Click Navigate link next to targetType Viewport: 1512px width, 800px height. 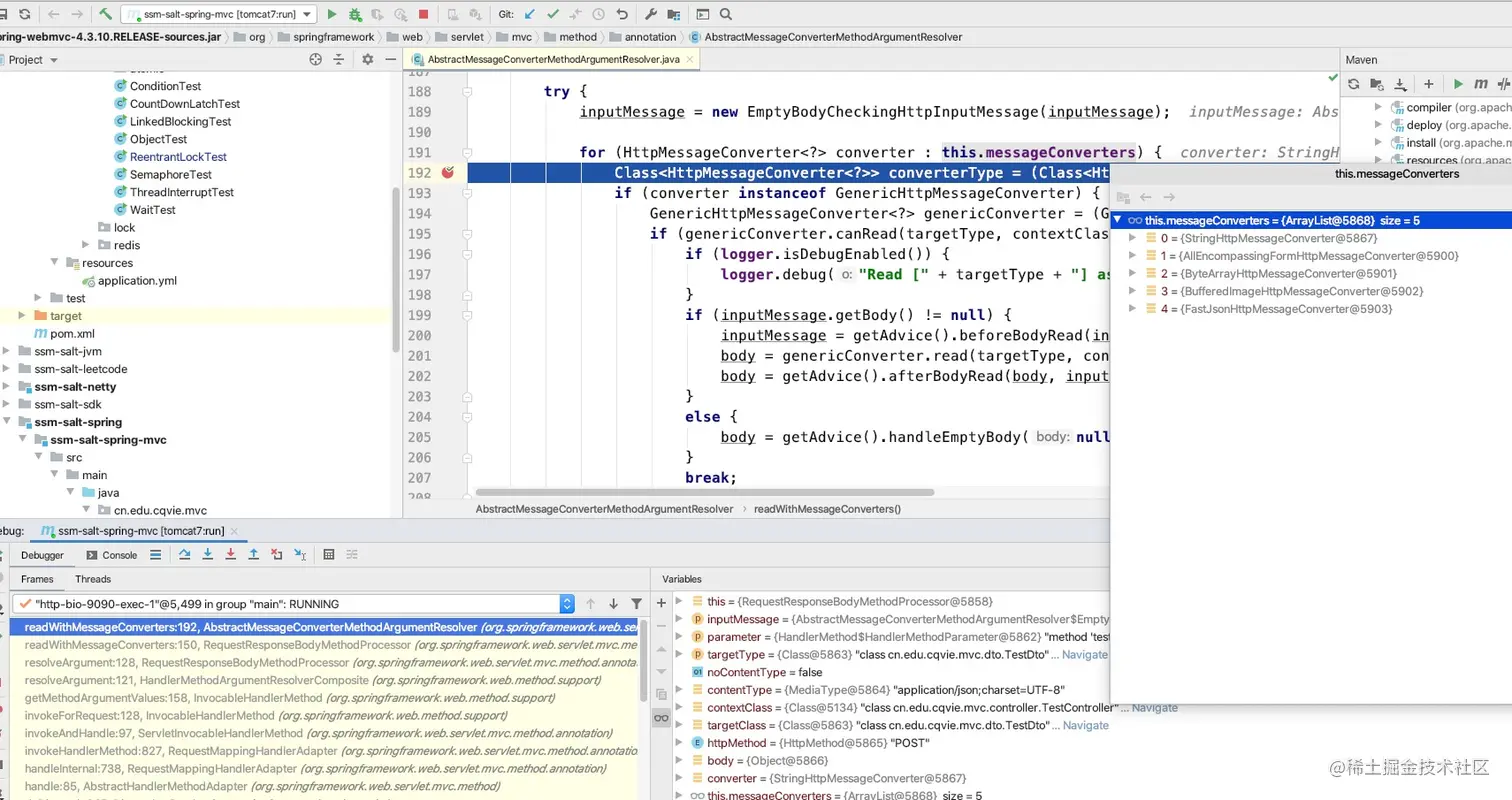coord(1085,655)
